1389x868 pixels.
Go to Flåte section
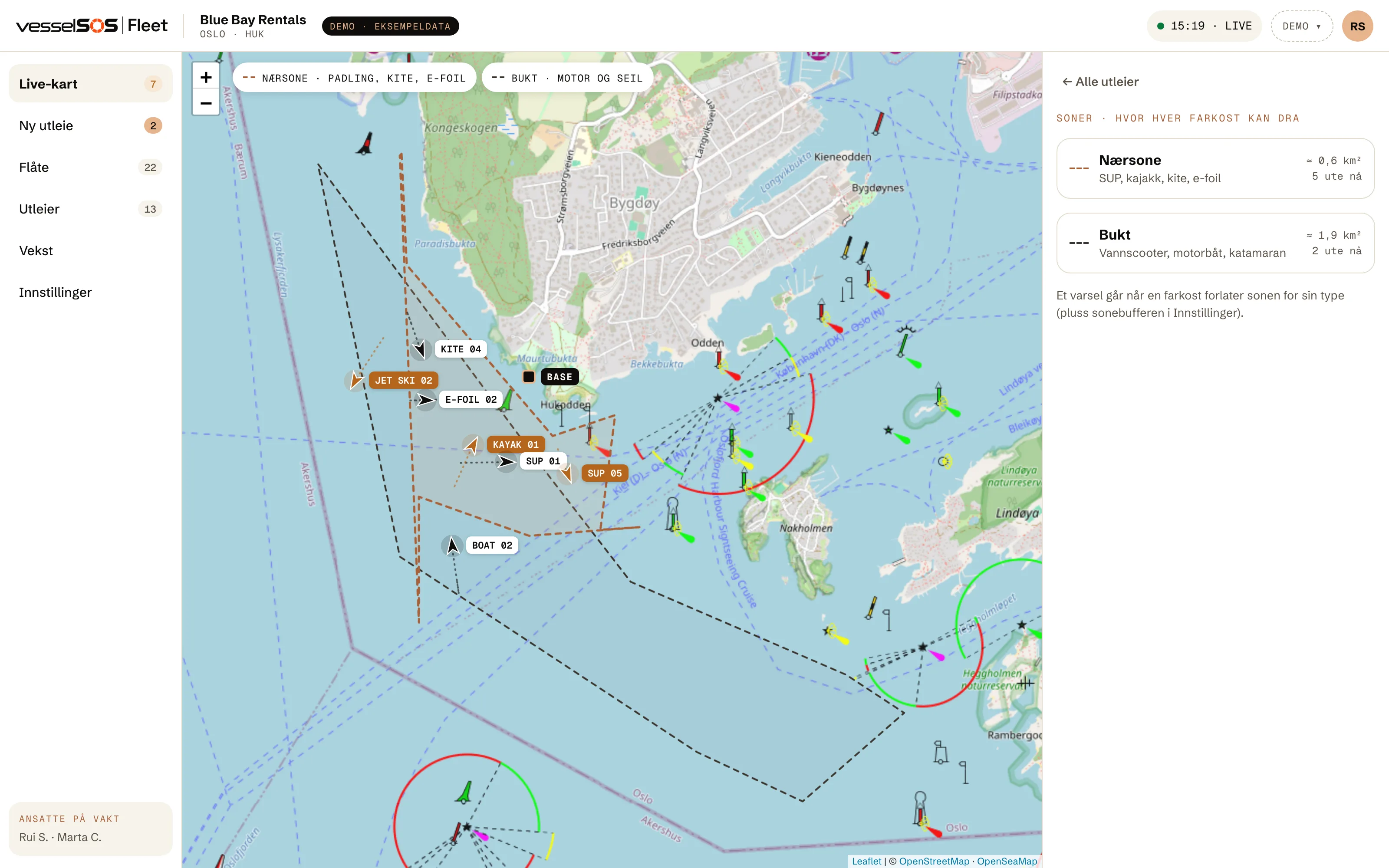coord(91,167)
